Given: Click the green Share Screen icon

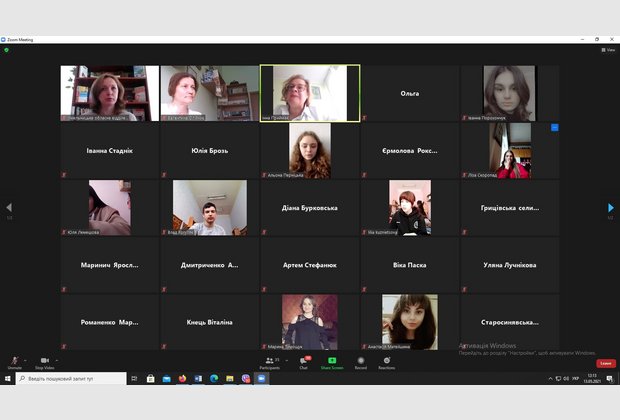Looking at the screenshot, I should 331,362.
